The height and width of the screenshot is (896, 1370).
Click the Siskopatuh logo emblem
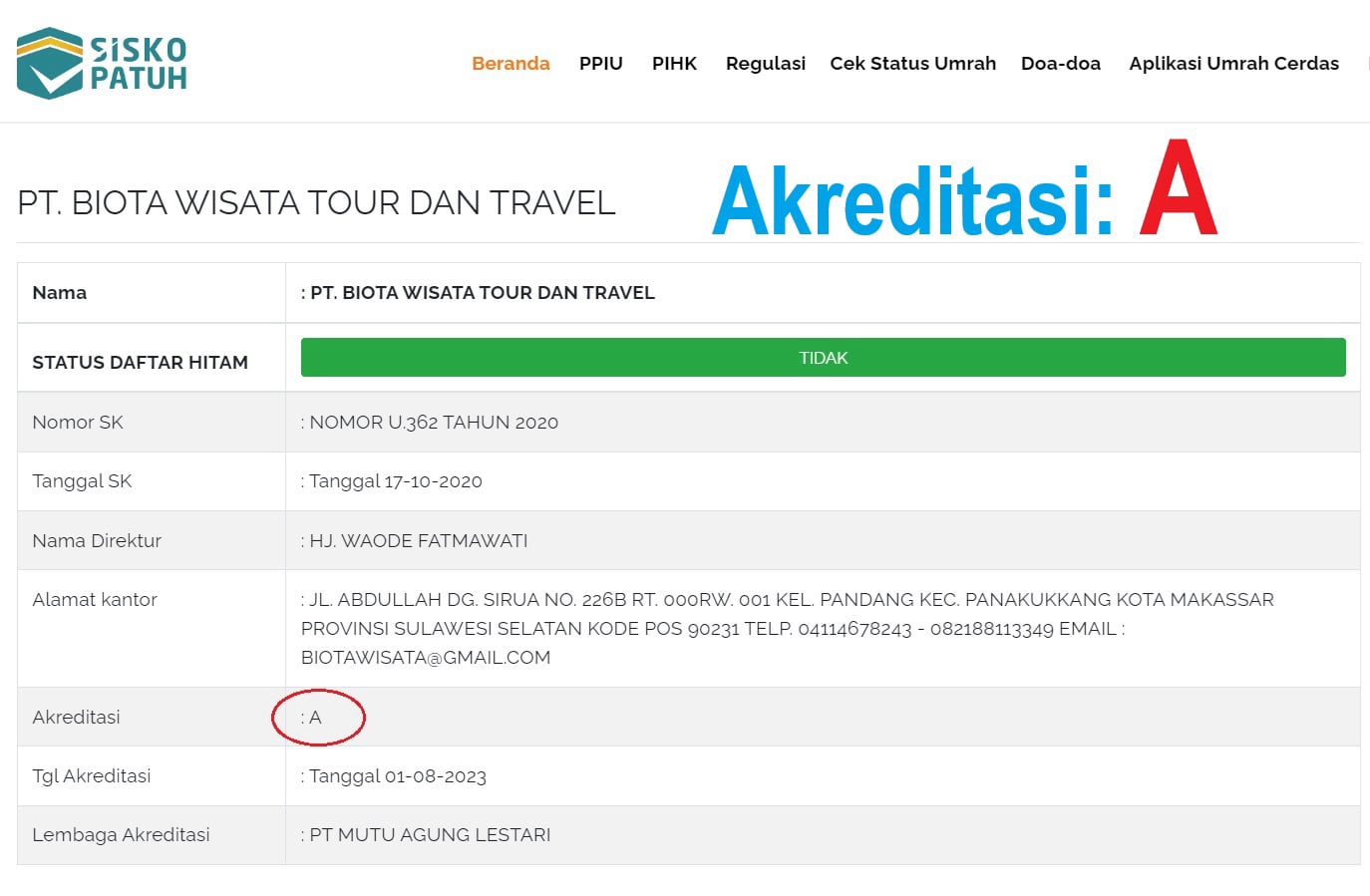[x=50, y=63]
